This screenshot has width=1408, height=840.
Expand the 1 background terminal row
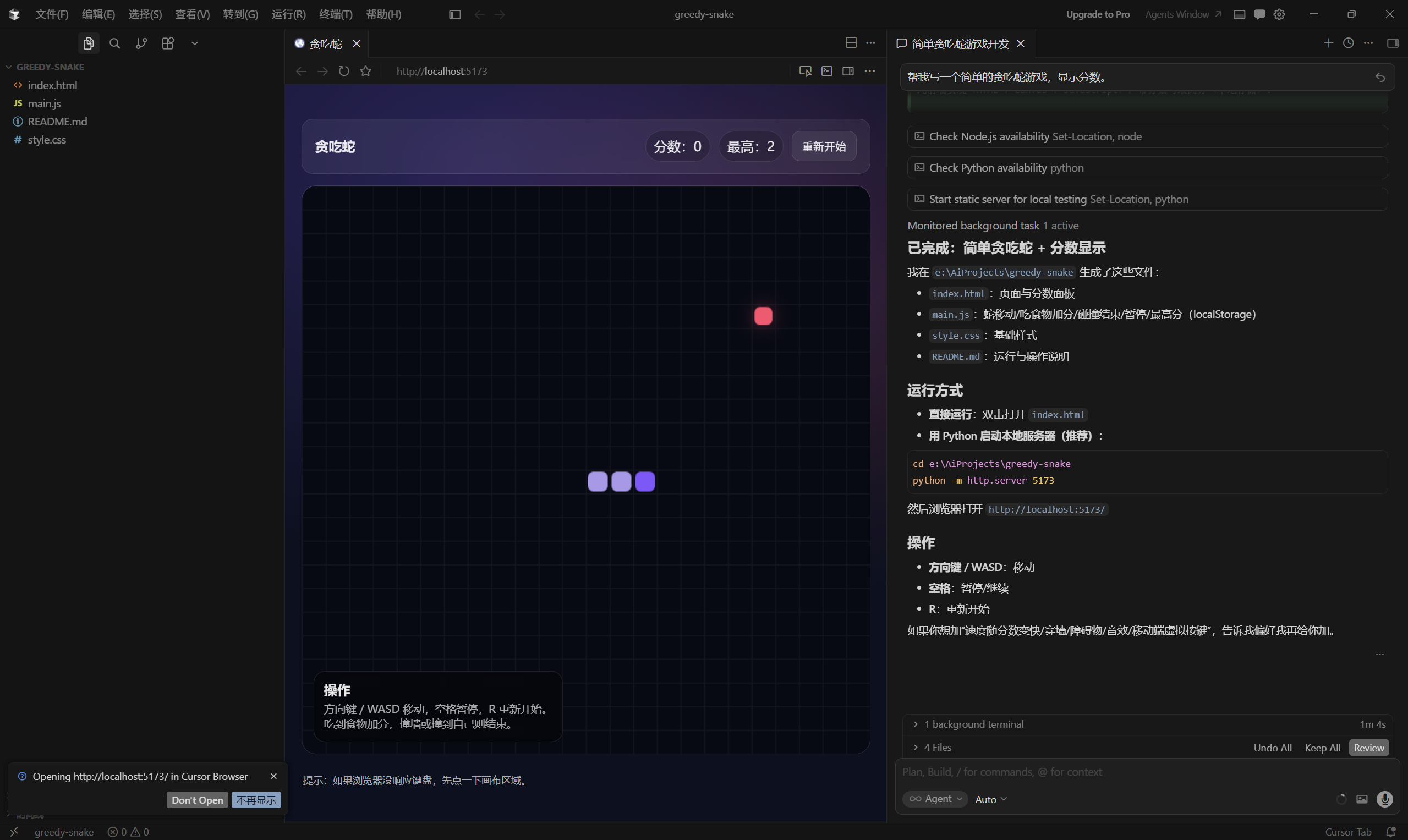pyautogui.click(x=1148, y=724)
